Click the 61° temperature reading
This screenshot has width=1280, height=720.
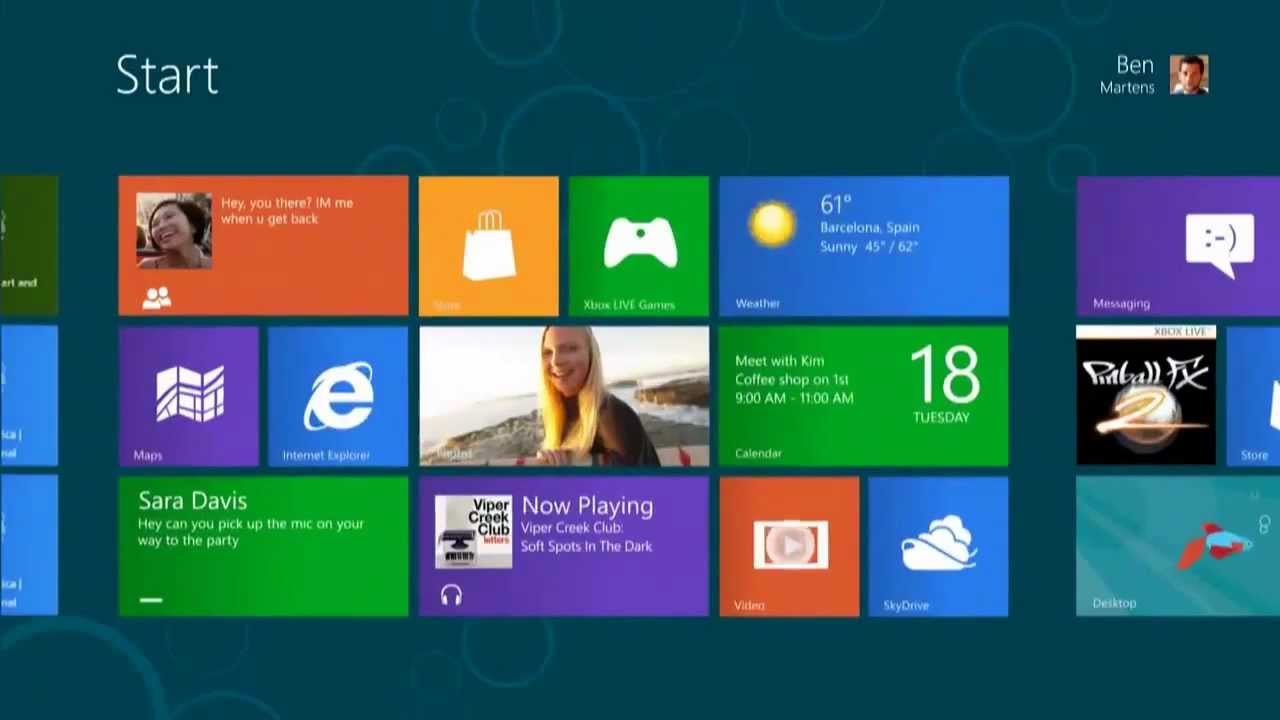point(836,204)
